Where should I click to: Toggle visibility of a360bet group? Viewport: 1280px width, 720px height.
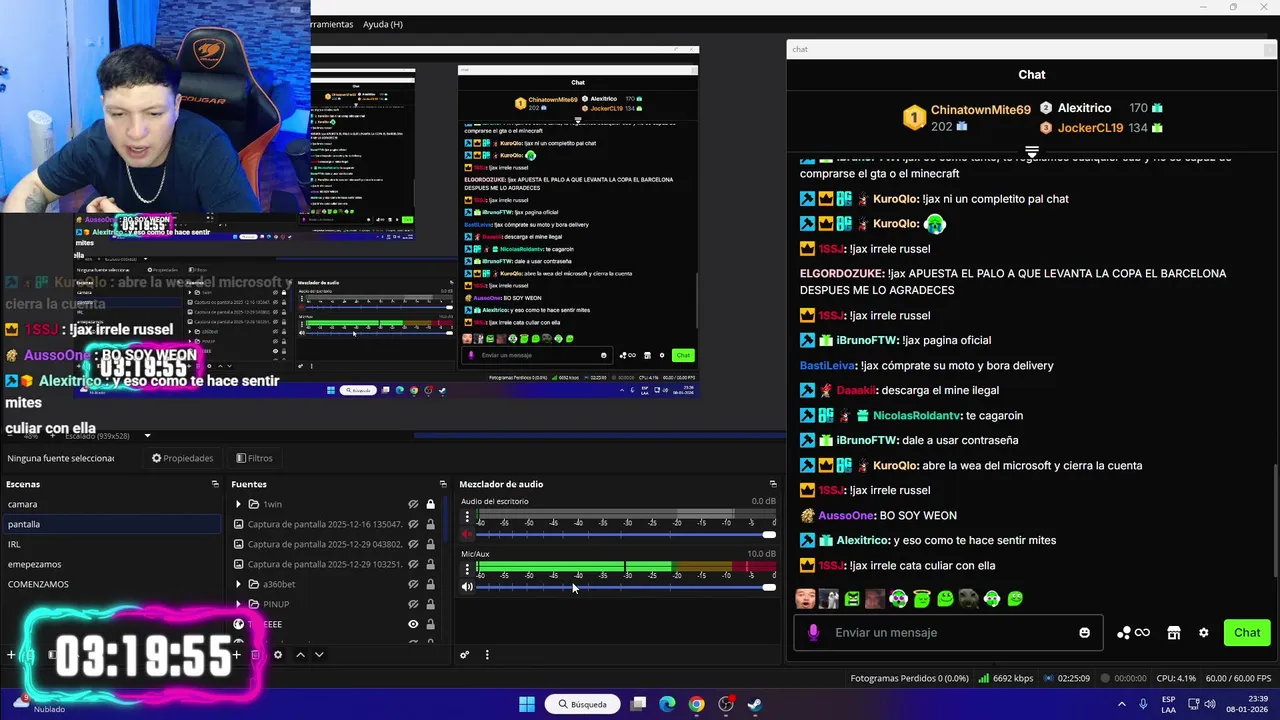[x=413, y=584]
